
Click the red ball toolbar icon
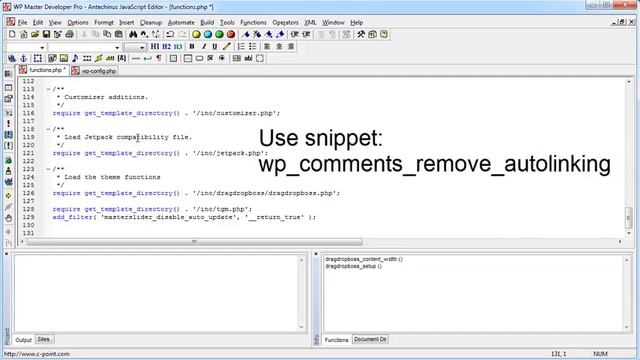(231, 34)
